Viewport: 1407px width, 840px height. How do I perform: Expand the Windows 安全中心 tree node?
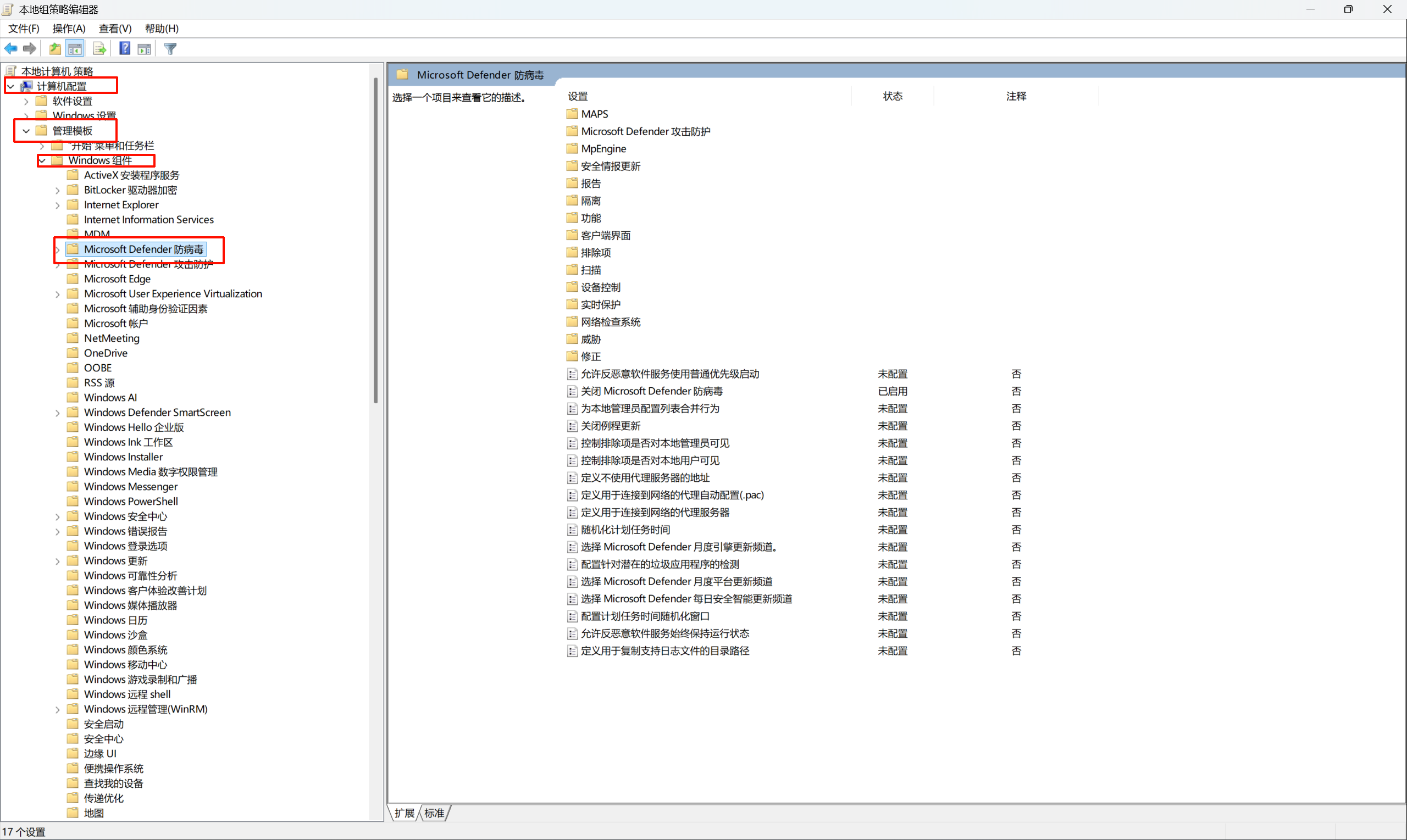58,516
